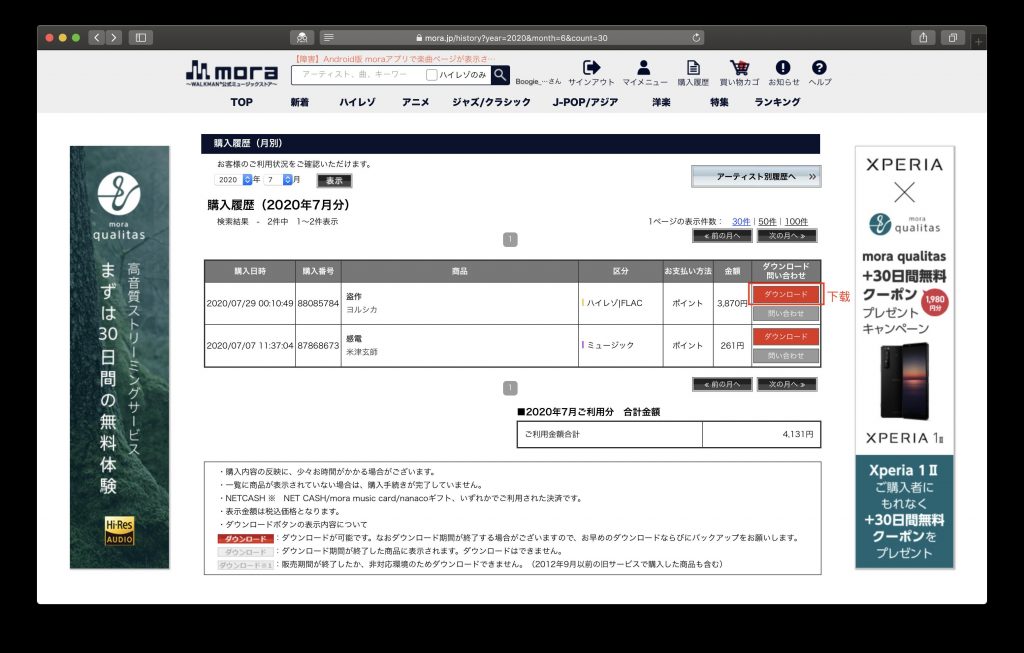Focus the artist keyword search field
The height and width of the screenshot is (653, 1024).
click(358, 74)
